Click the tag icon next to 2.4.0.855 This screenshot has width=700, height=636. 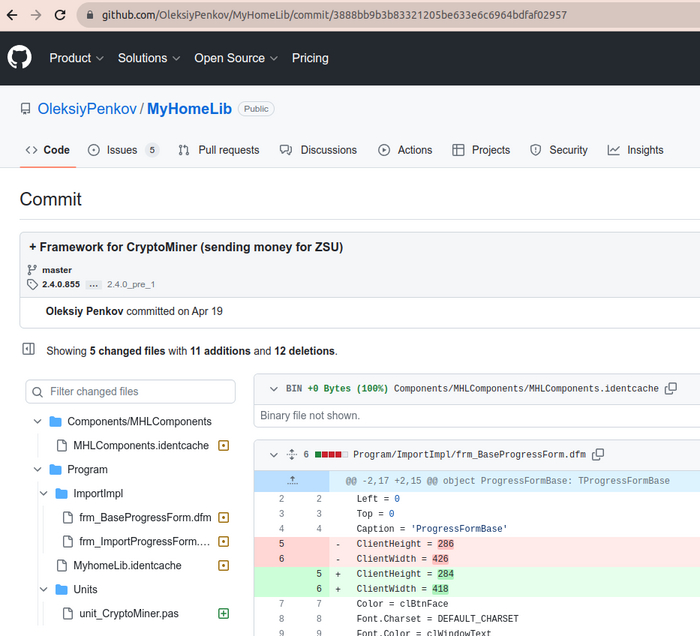(x=32, y=284)
